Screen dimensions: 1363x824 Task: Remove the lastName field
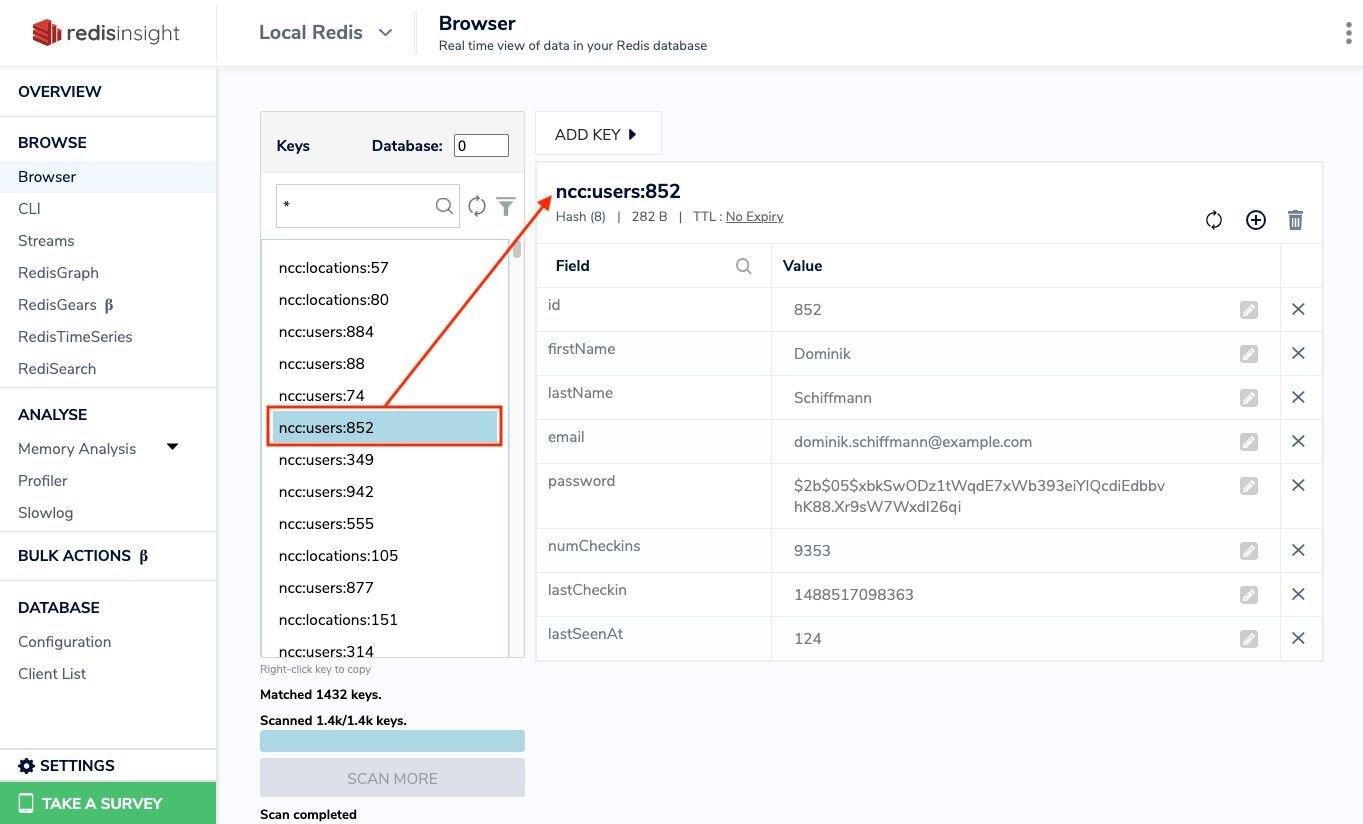click(1298, 397)
